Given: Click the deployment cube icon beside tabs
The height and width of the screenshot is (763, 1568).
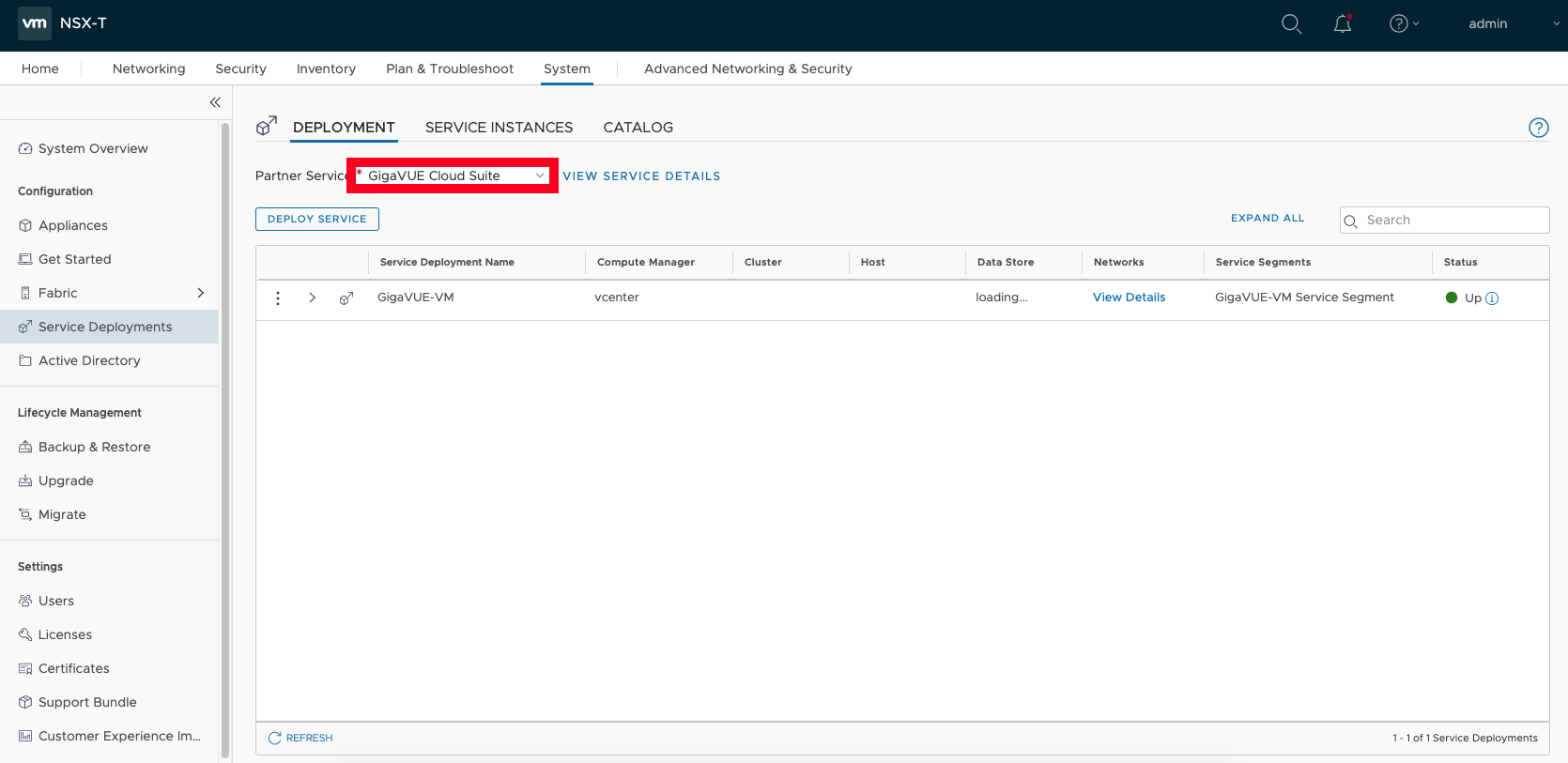Looking at the screenshot, I should [x=267, y=126].
